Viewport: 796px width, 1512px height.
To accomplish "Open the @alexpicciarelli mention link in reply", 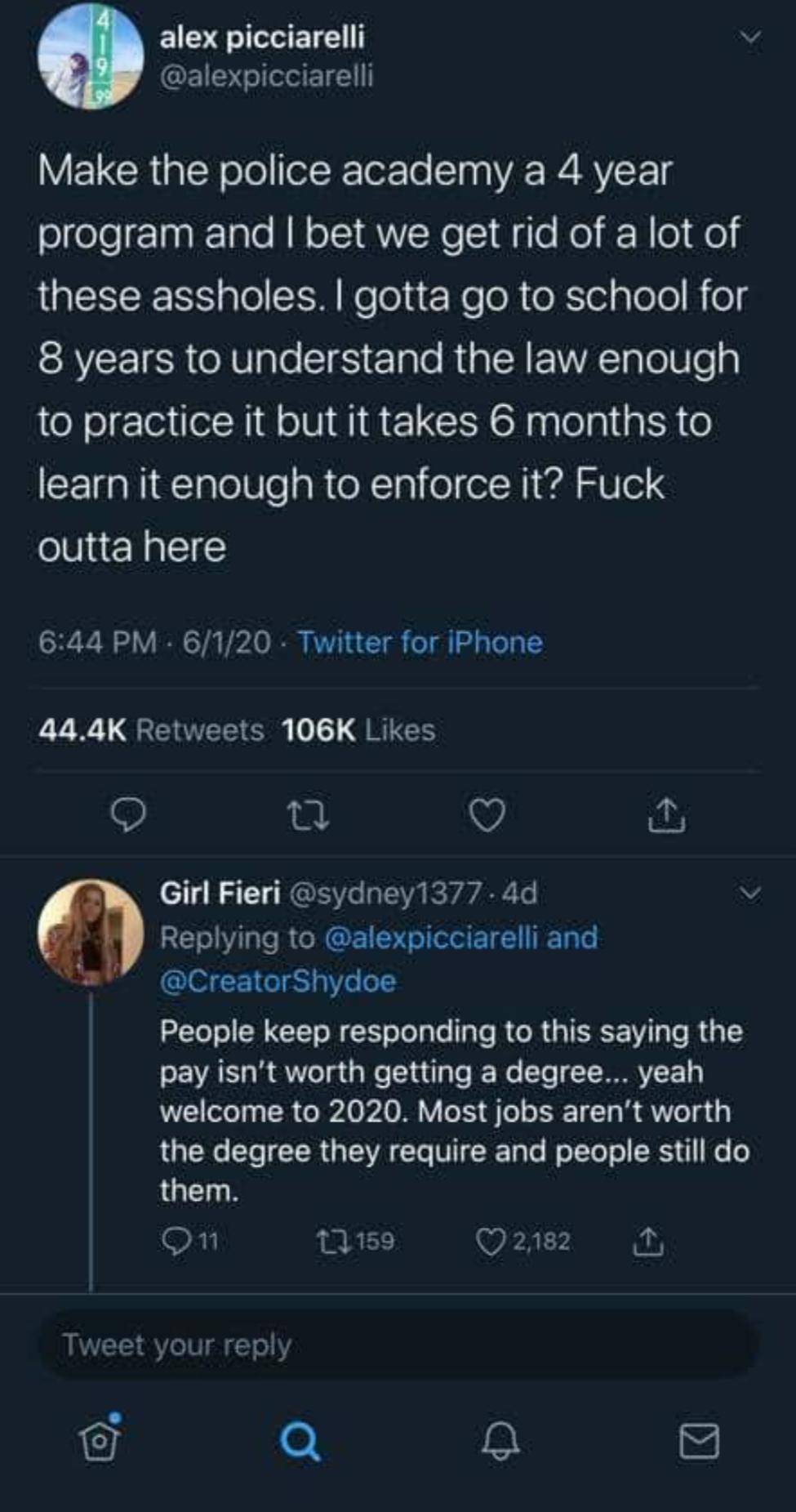I will (433, 938).
